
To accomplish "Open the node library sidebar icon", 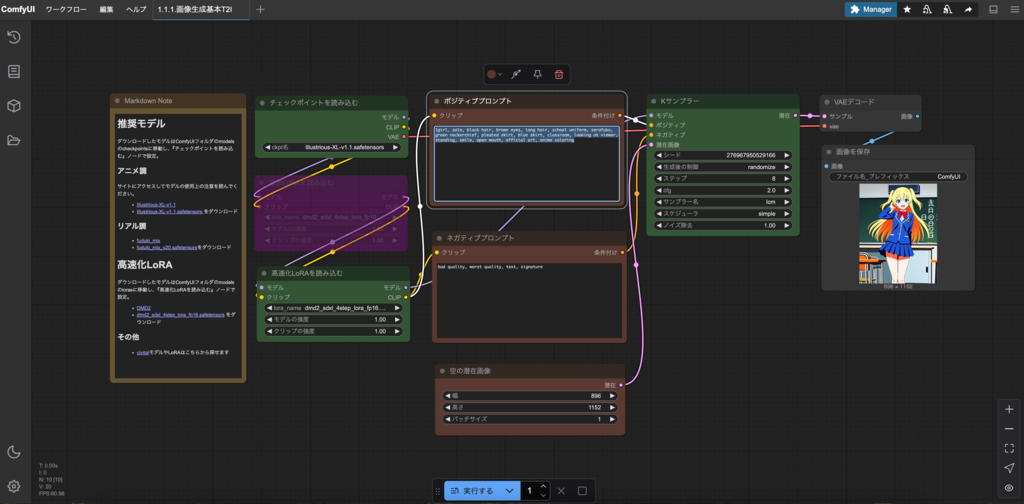I will click(14, 72).
